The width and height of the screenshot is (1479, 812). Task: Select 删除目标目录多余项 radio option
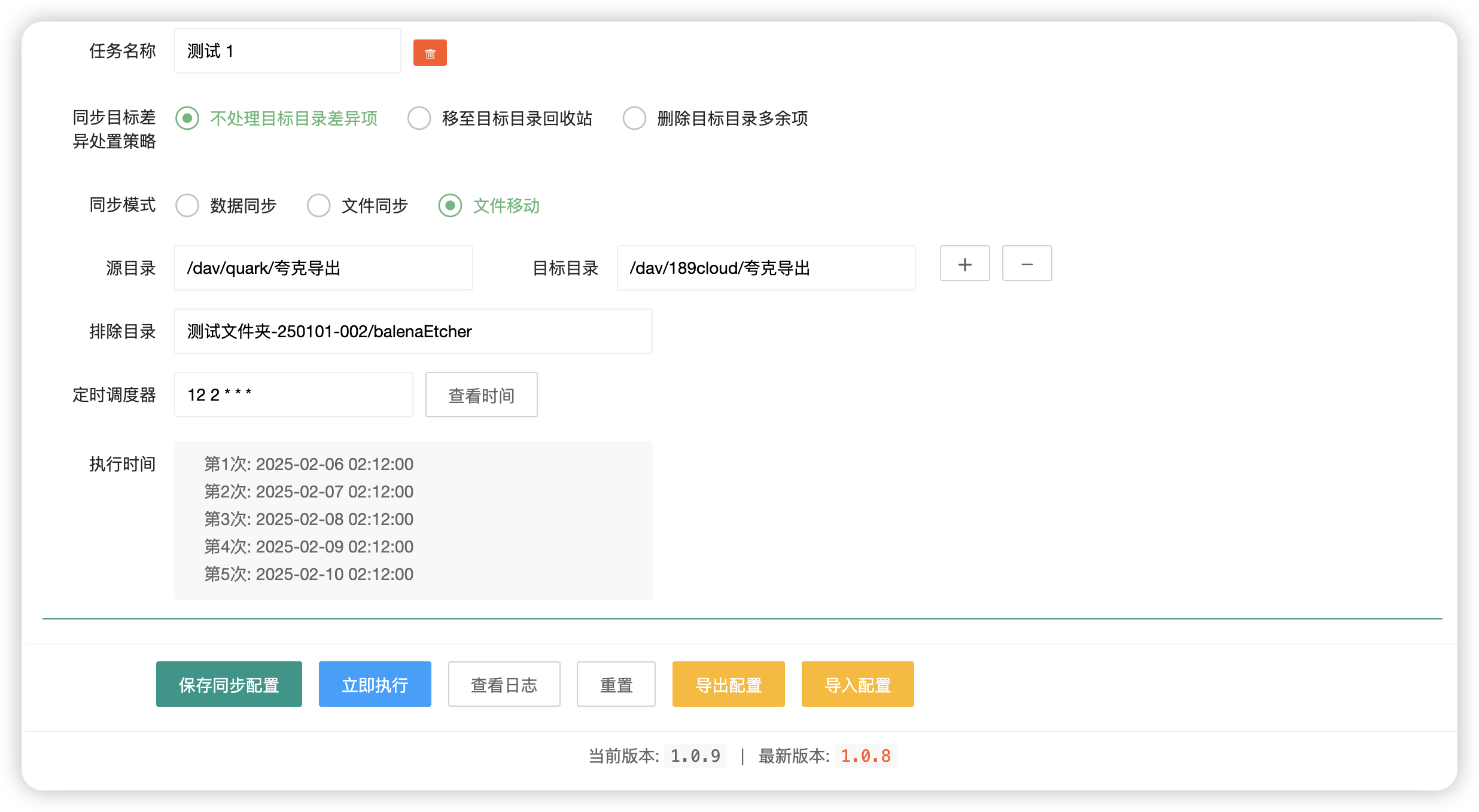pos(634,118)
